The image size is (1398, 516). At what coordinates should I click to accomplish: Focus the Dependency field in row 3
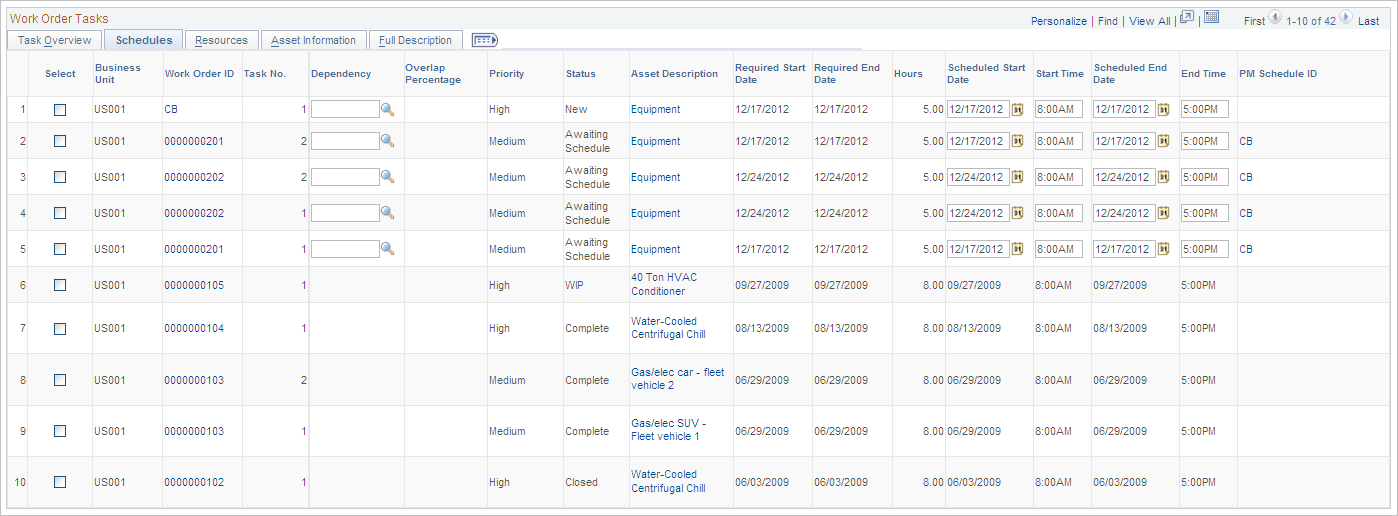[x=345, y=178]
